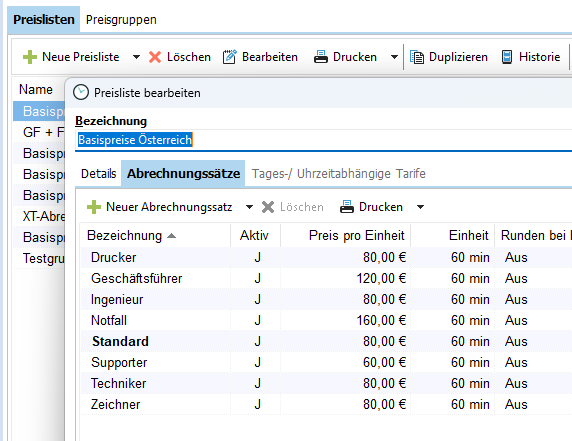Click the Runden bei column header
The height and width of the screenshot is (441, 572).
coord(533,236)
